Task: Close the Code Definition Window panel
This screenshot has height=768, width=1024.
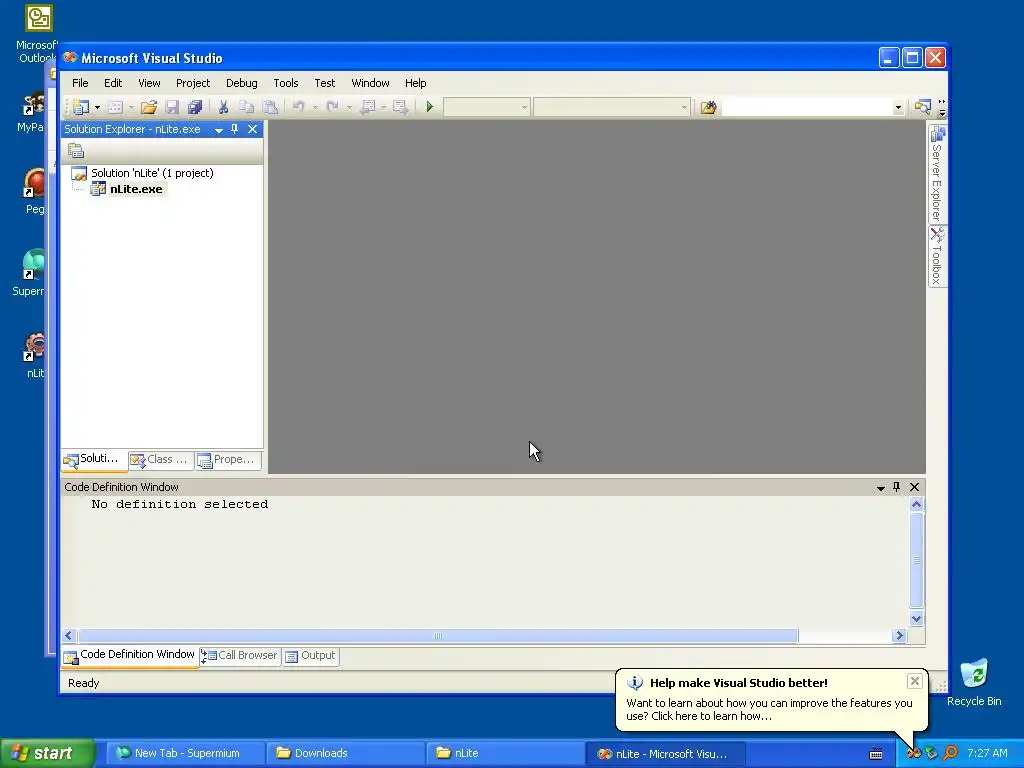Action: click(x=915, y=487)
